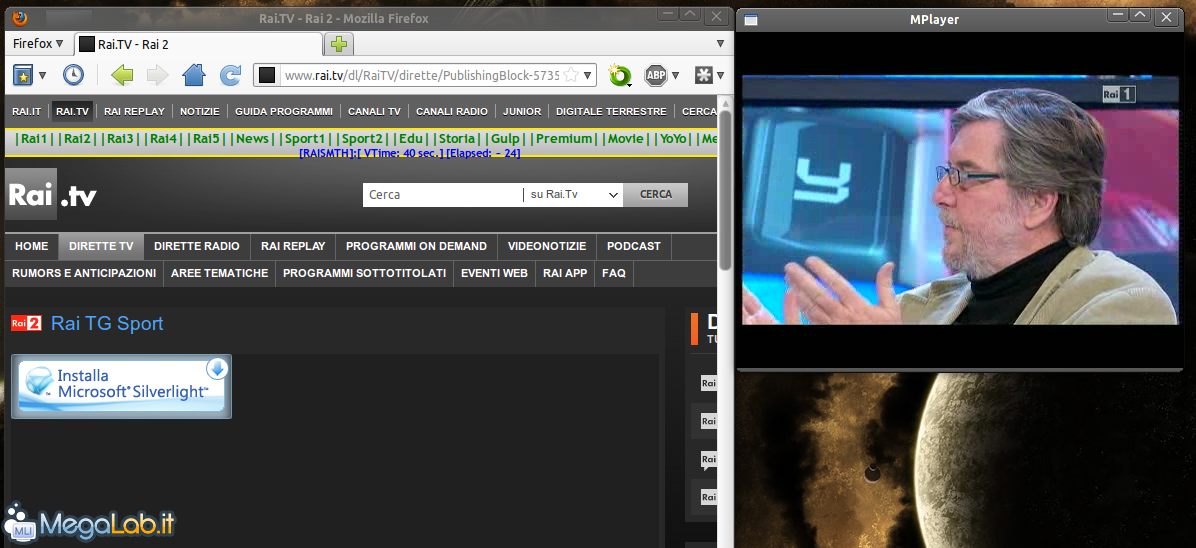Open the DIRETTE RADIO menu item

point(197,247)
